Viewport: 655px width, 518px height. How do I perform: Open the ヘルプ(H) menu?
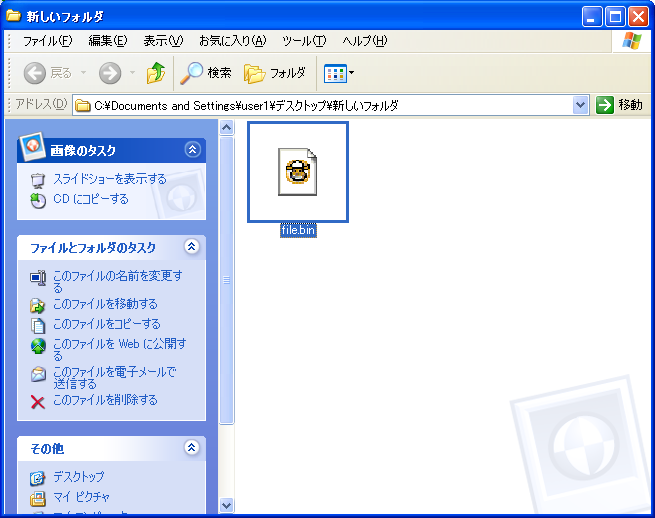click(365, 41)
